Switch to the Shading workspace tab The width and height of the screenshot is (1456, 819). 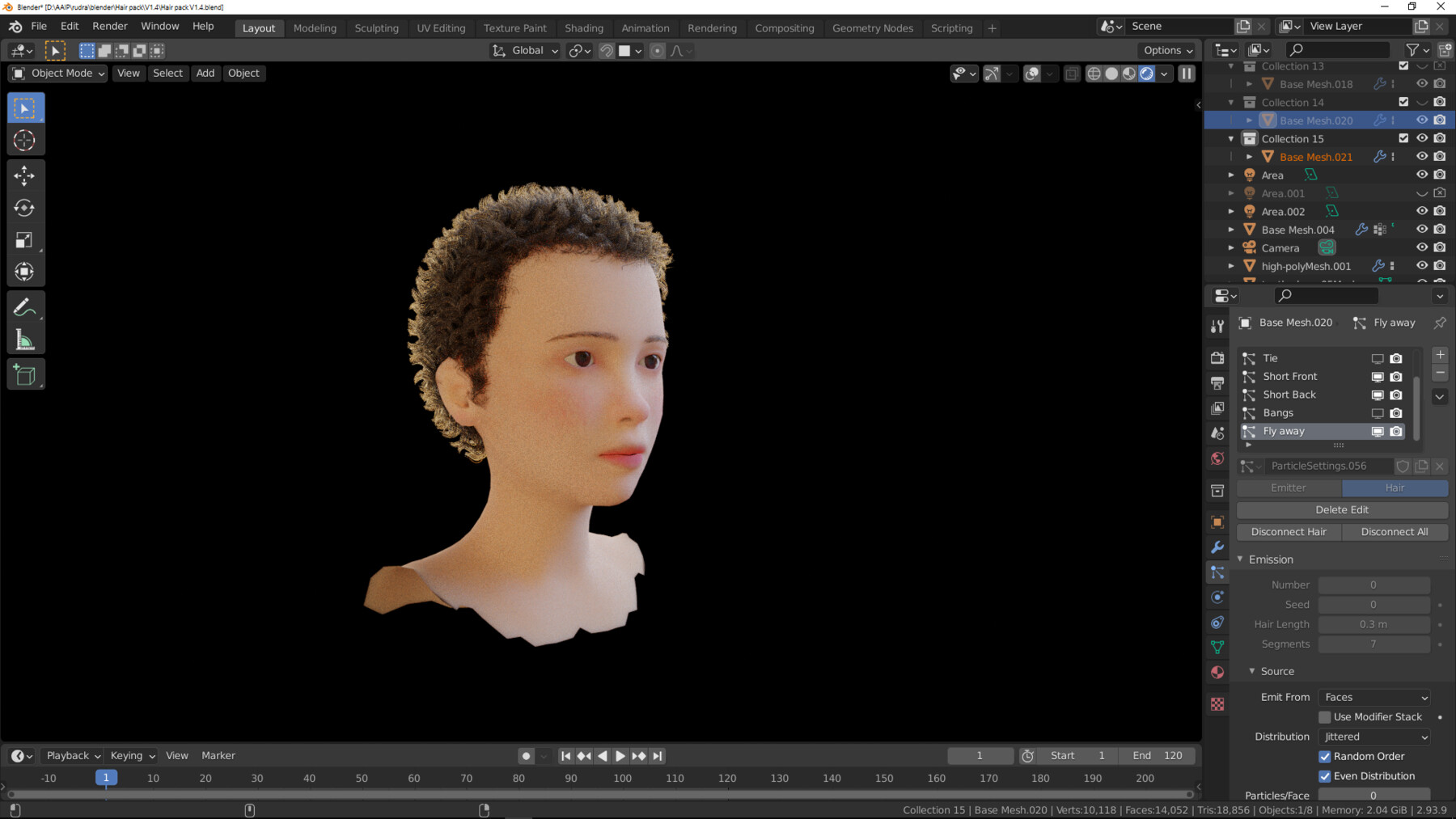(584, 27)
